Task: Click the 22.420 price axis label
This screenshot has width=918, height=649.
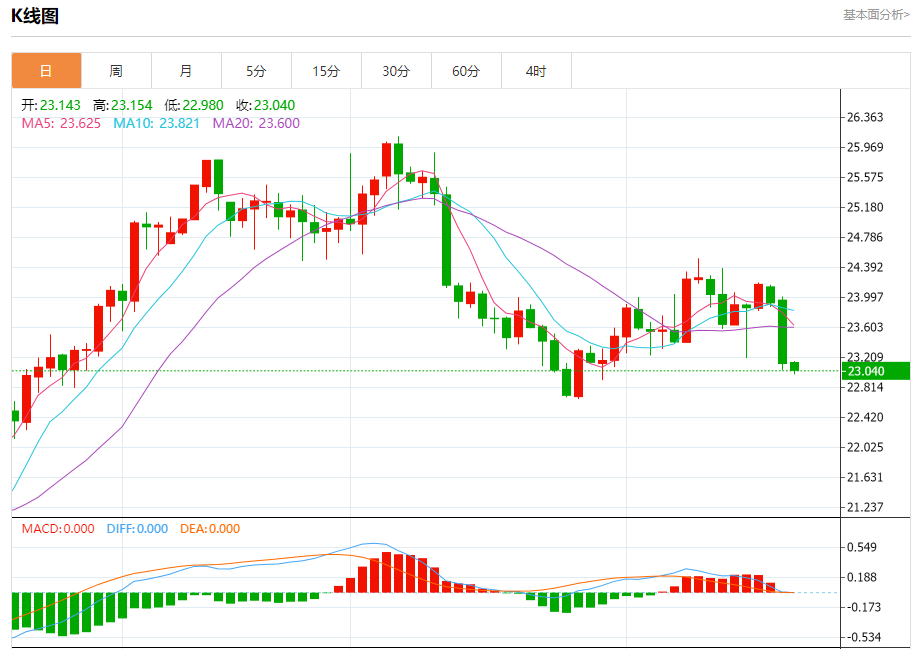Action: click(x=865, y=417)
